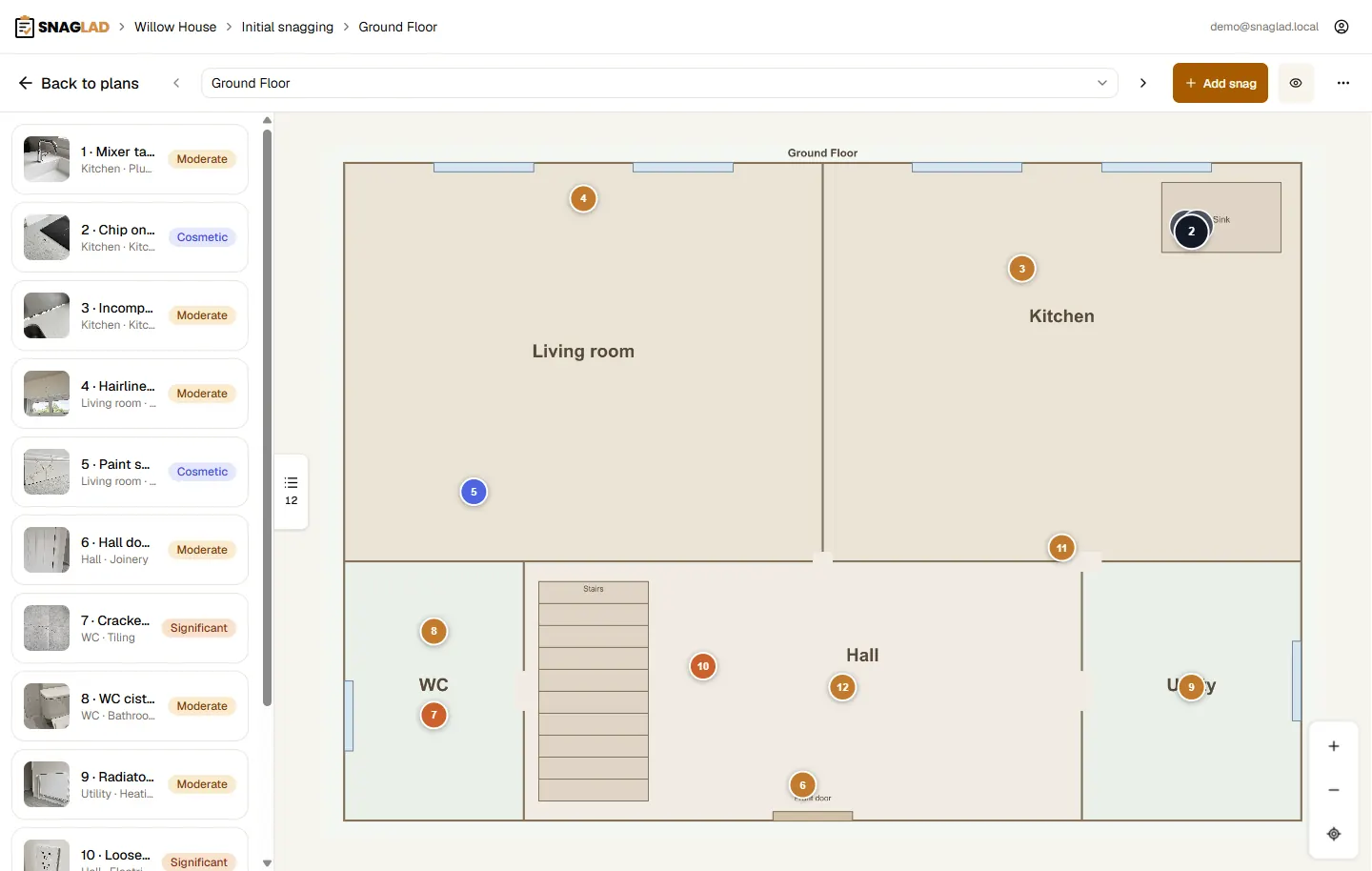
Task: Toggle the snag list panel with count 12
Action: [292, 491]
